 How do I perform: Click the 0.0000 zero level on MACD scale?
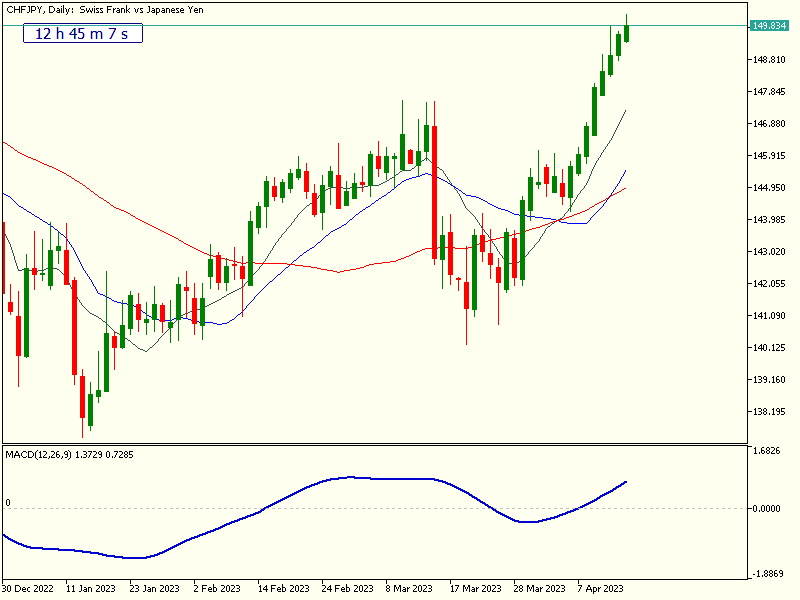tap(766, 509)
